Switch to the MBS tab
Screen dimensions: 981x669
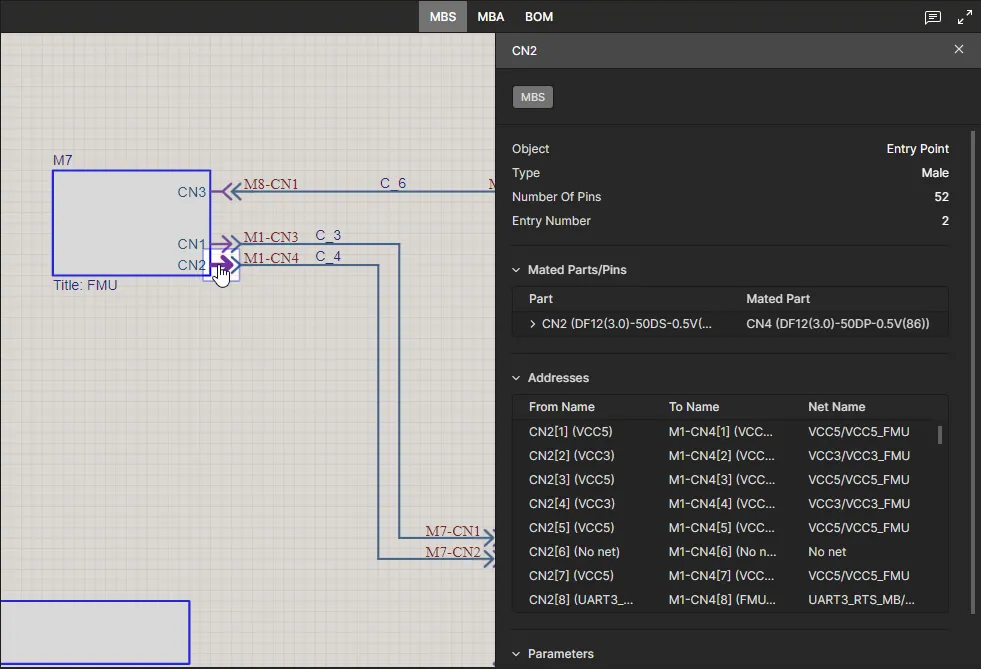pyautogui.click(x=443, y=17)
